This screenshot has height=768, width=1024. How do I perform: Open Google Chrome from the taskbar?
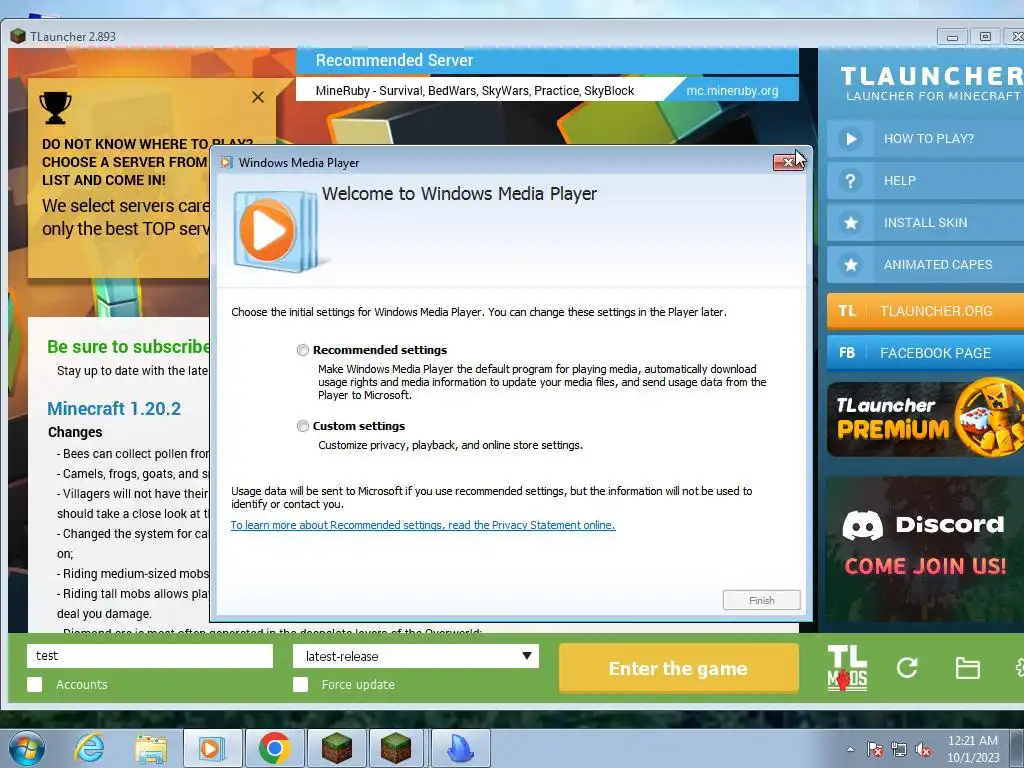pos(274,748)
